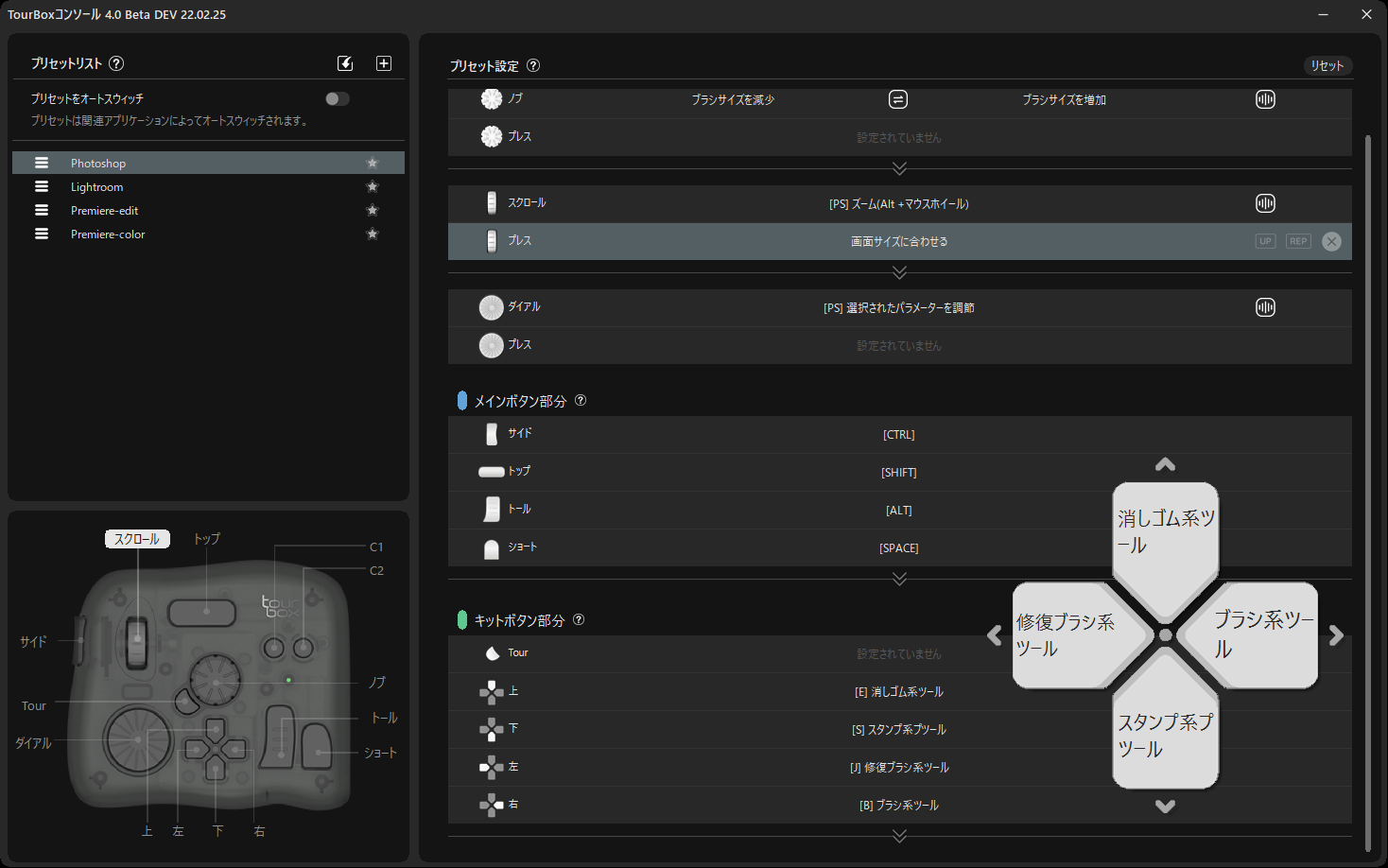Toggle the UP option on プレス row
1388x868 pixels.
[1265, 241]
